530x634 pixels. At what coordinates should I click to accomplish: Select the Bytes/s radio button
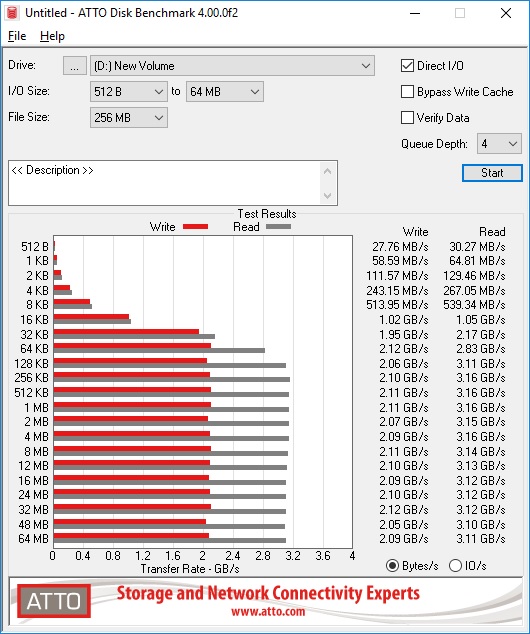click(392, 565)
